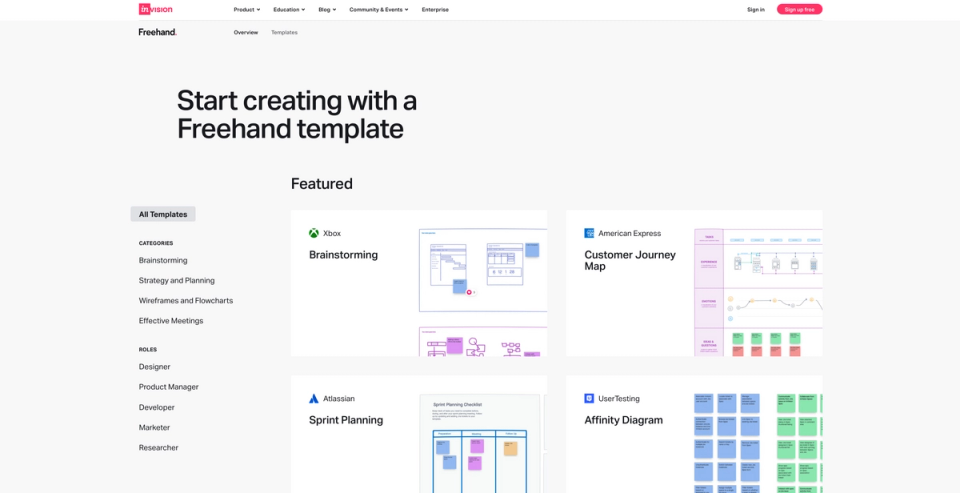960x493 pixels.
Task: Switch to the Overview tab
Action: [x=246, y=32]
